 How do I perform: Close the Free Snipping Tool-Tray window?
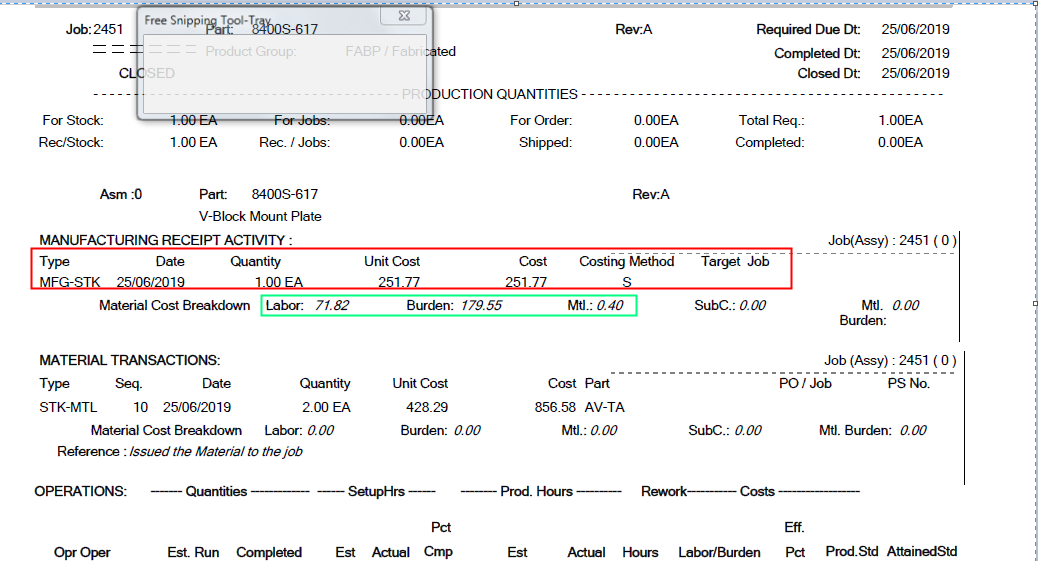tap(404, 16)
